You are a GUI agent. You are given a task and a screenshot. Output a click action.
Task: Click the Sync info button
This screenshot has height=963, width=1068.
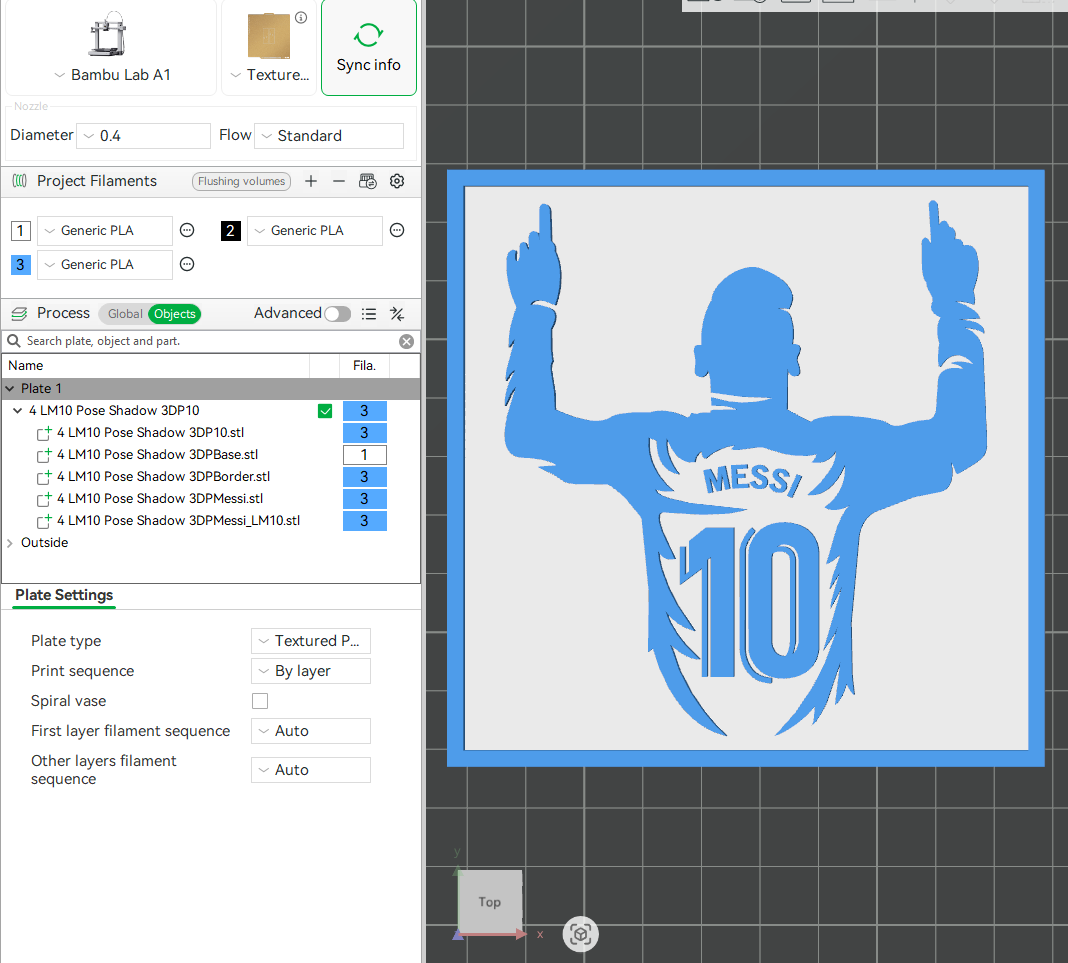point(368,47)
